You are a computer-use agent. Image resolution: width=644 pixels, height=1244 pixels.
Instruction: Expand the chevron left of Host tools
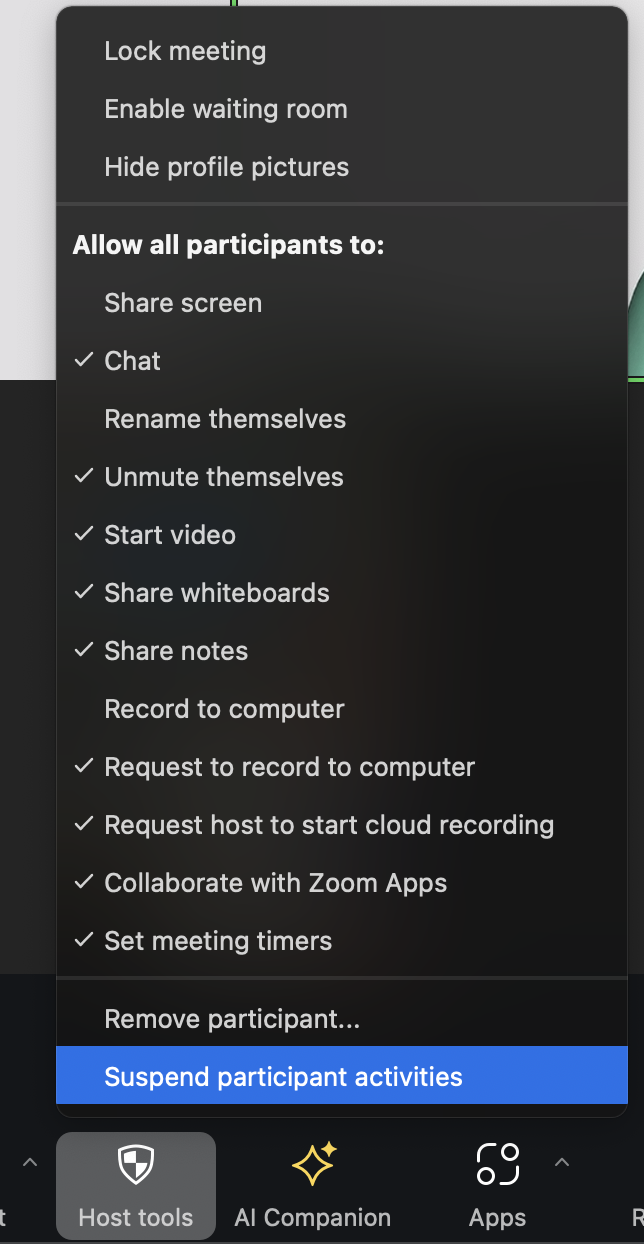(30, 1162)
